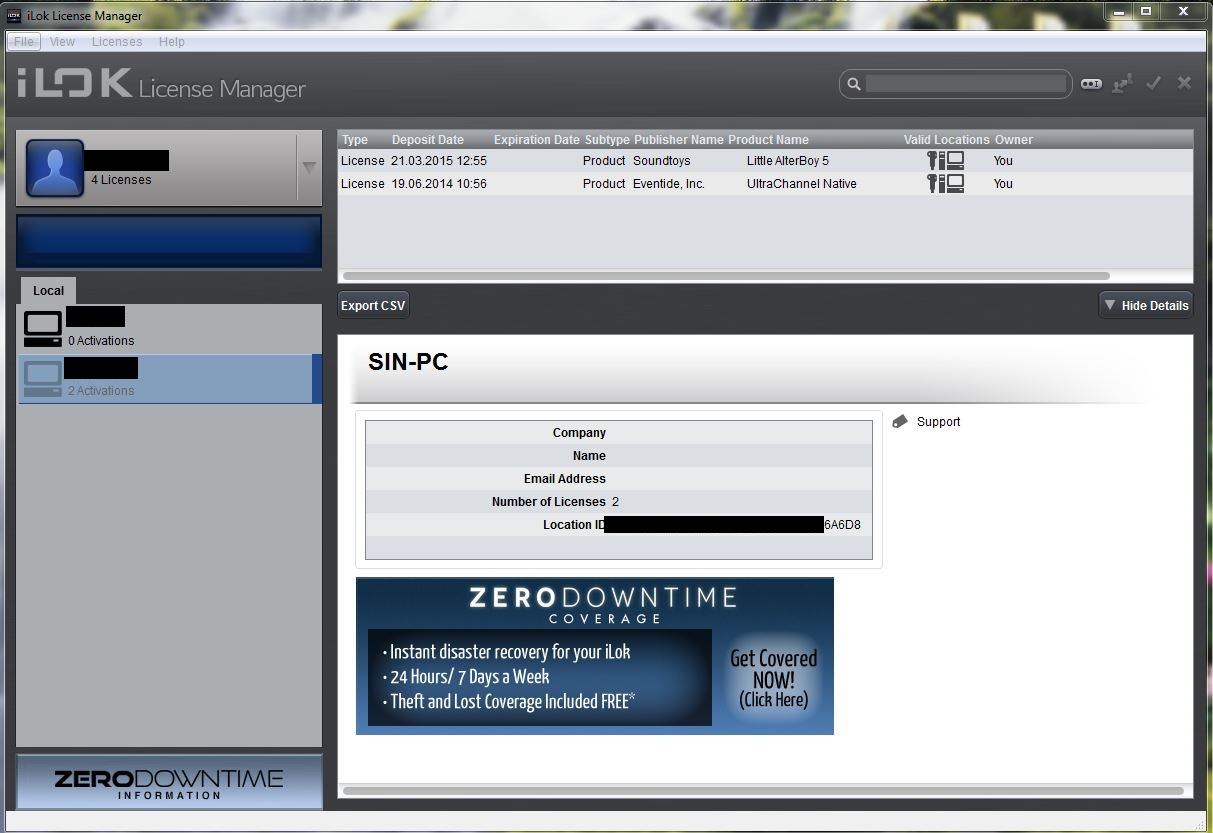Click the blue user avatar icon
The width and height of the screenshot is (1213, 833).
coord(55,168)
